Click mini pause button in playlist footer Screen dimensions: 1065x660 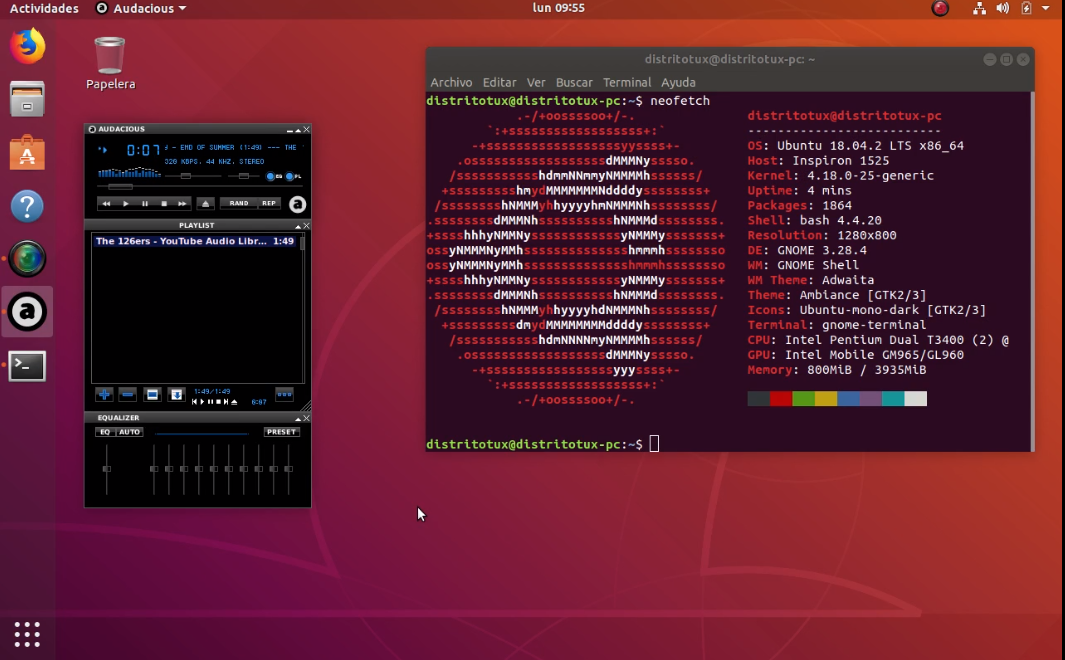click(x=210, y=402)
